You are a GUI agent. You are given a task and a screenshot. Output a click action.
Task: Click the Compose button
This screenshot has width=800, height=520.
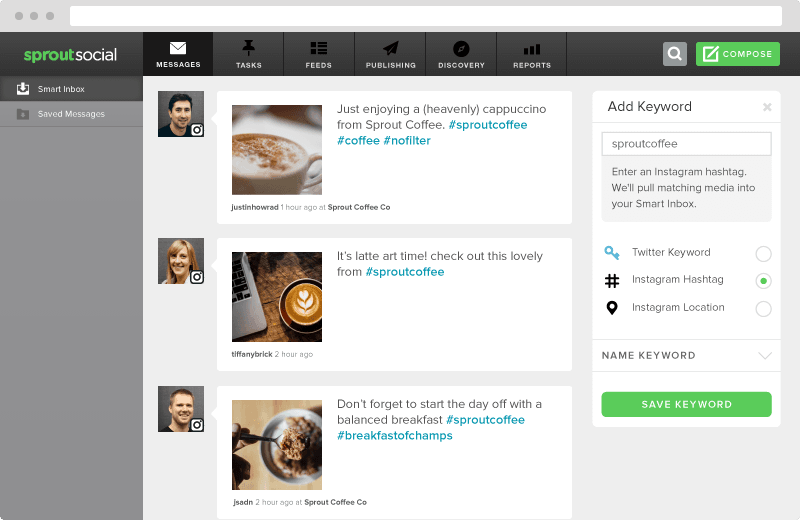click(738, 54)
